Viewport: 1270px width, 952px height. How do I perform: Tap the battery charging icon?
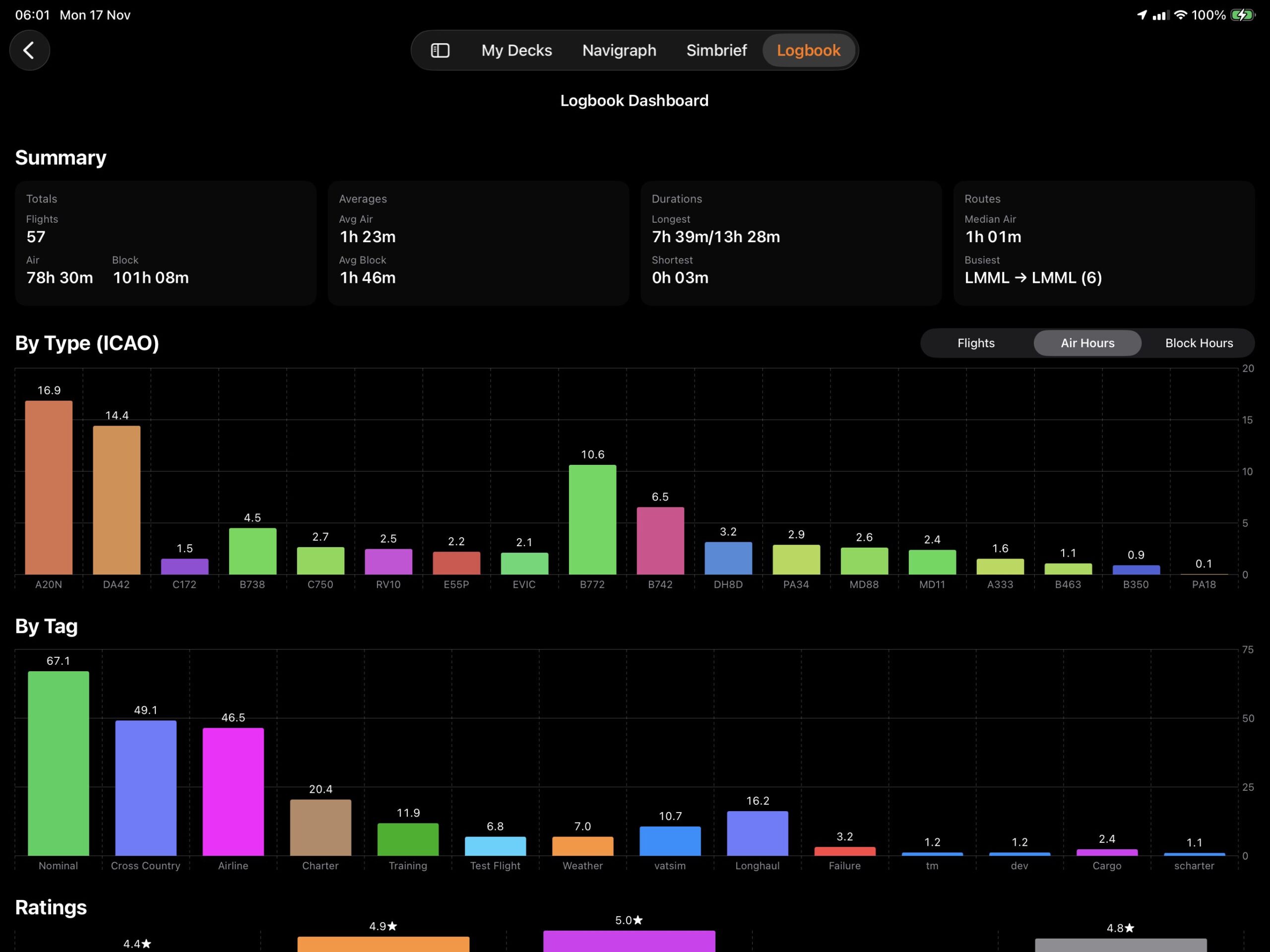(x=1242, y=15)
